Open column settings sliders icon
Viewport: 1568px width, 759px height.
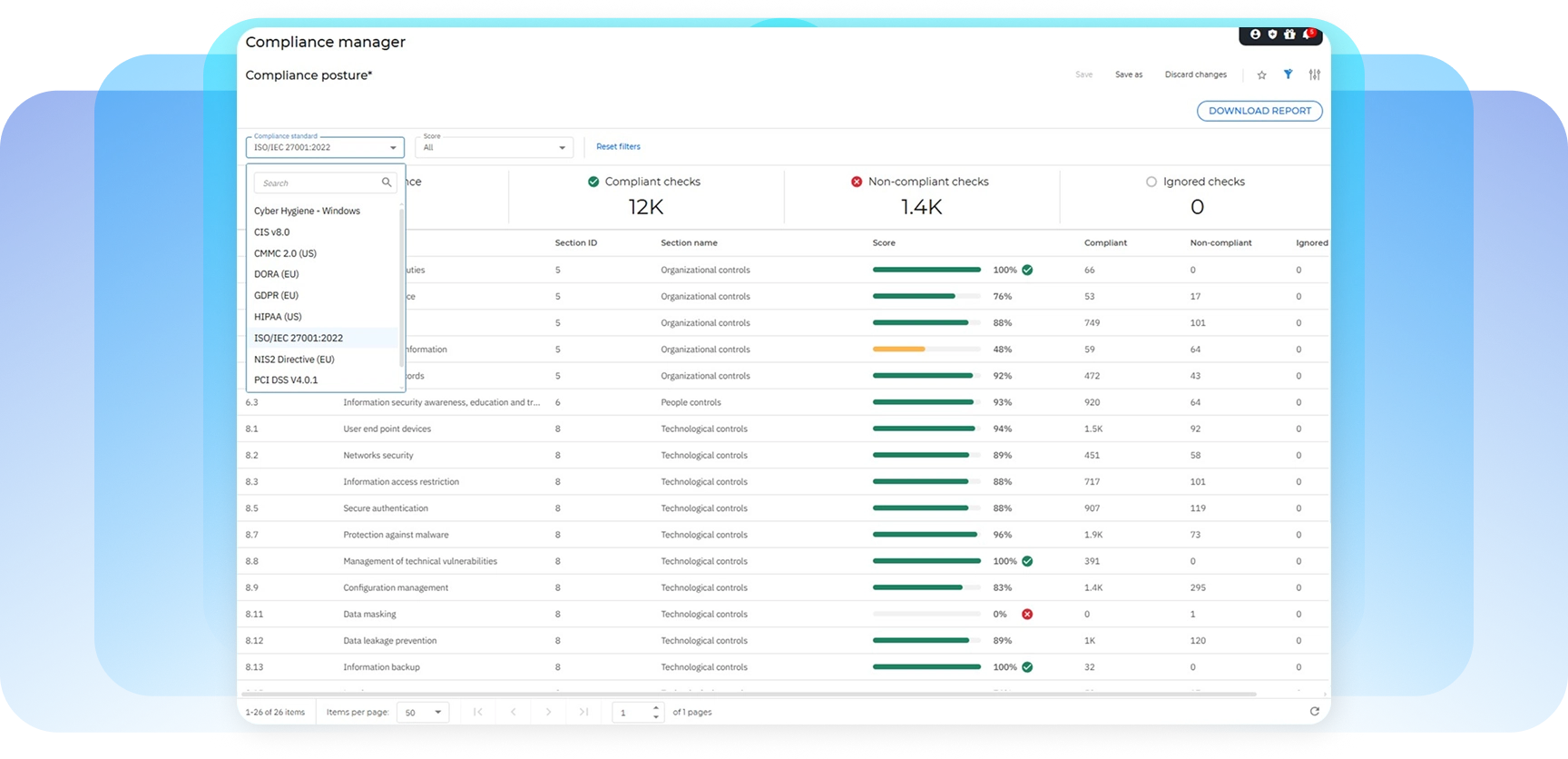pyautogui.click(x=1314, y=74)
